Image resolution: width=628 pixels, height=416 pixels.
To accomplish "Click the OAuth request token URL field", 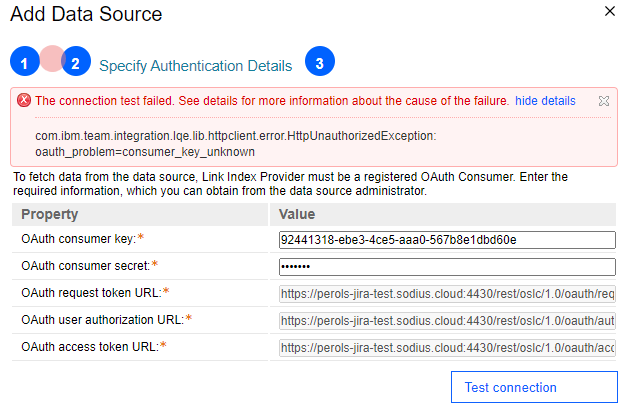I will 447,294.
